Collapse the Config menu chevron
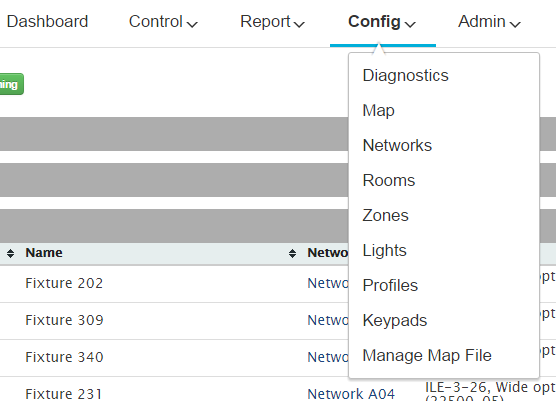The width and height of the screenshot is (556, 401). tap(410, 24)
